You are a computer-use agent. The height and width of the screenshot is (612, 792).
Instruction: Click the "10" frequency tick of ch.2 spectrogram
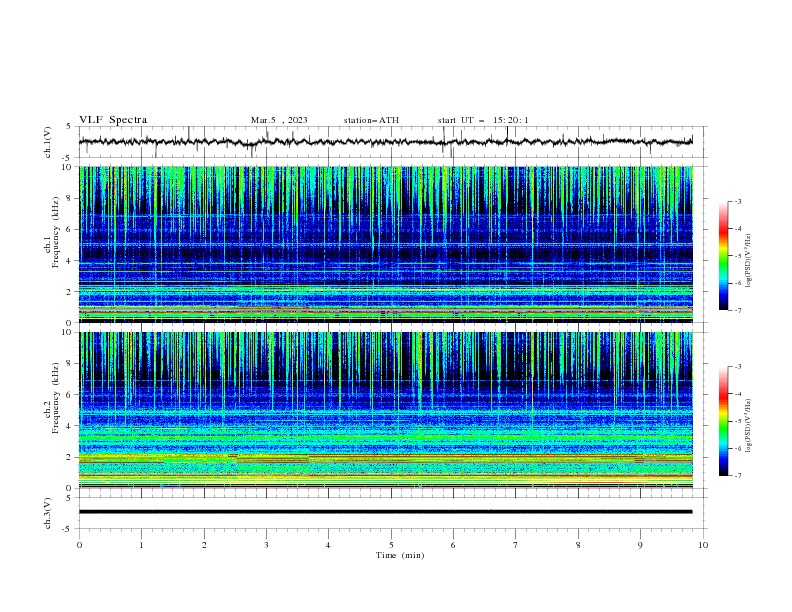(x=67, y=332)
